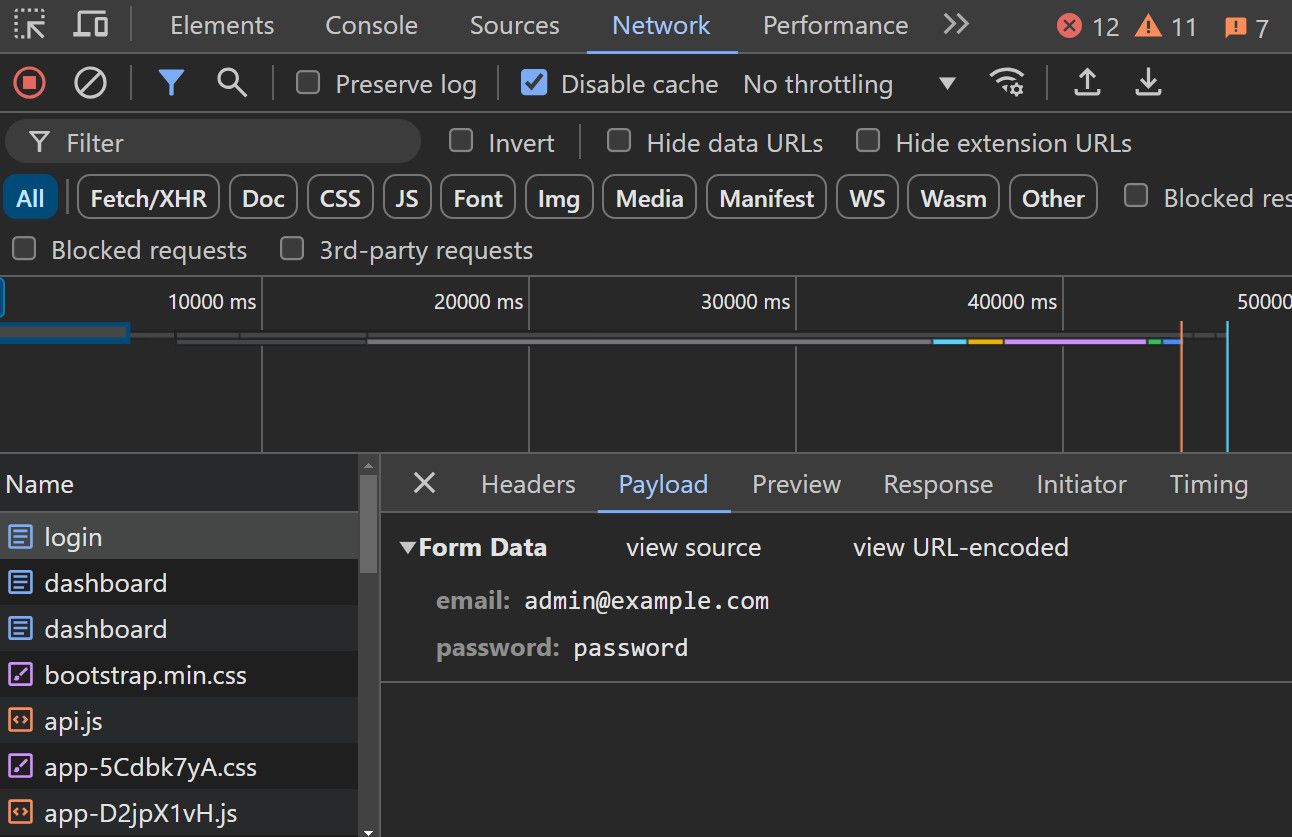The height and width of the screenshot is (837, 1292).
Task: Collapse the Form Data section
Action: click(407, 548)
